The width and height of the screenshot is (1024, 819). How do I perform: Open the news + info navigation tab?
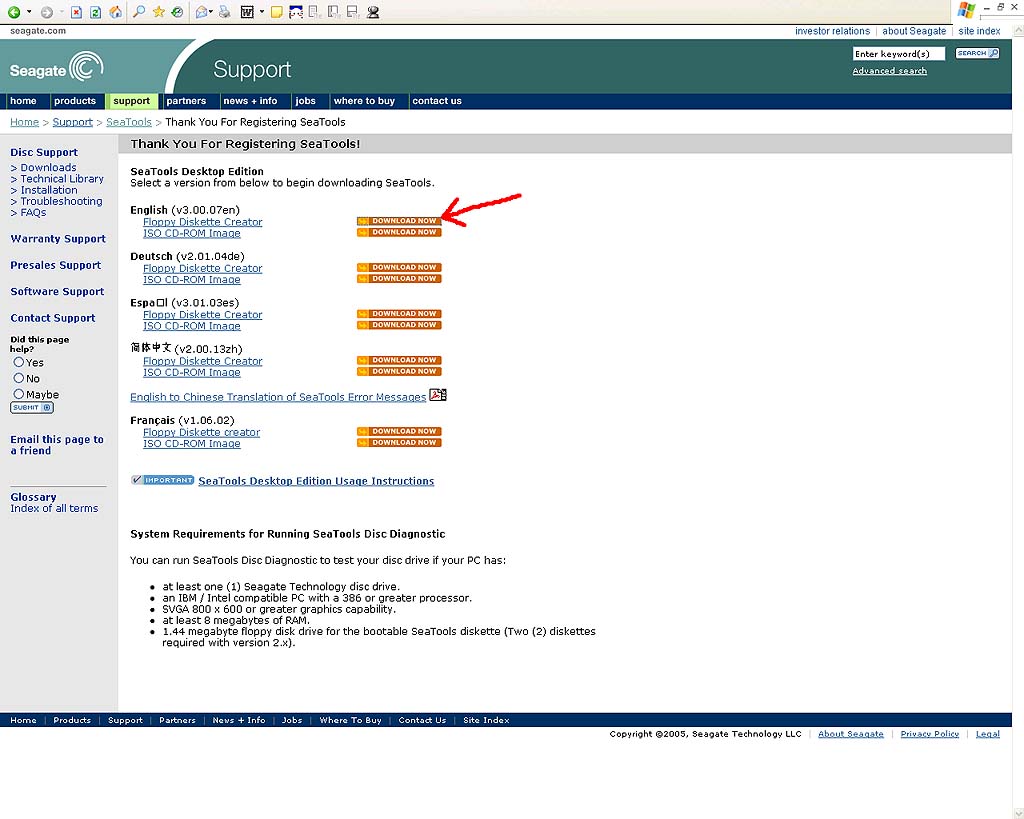pos(250,101)
